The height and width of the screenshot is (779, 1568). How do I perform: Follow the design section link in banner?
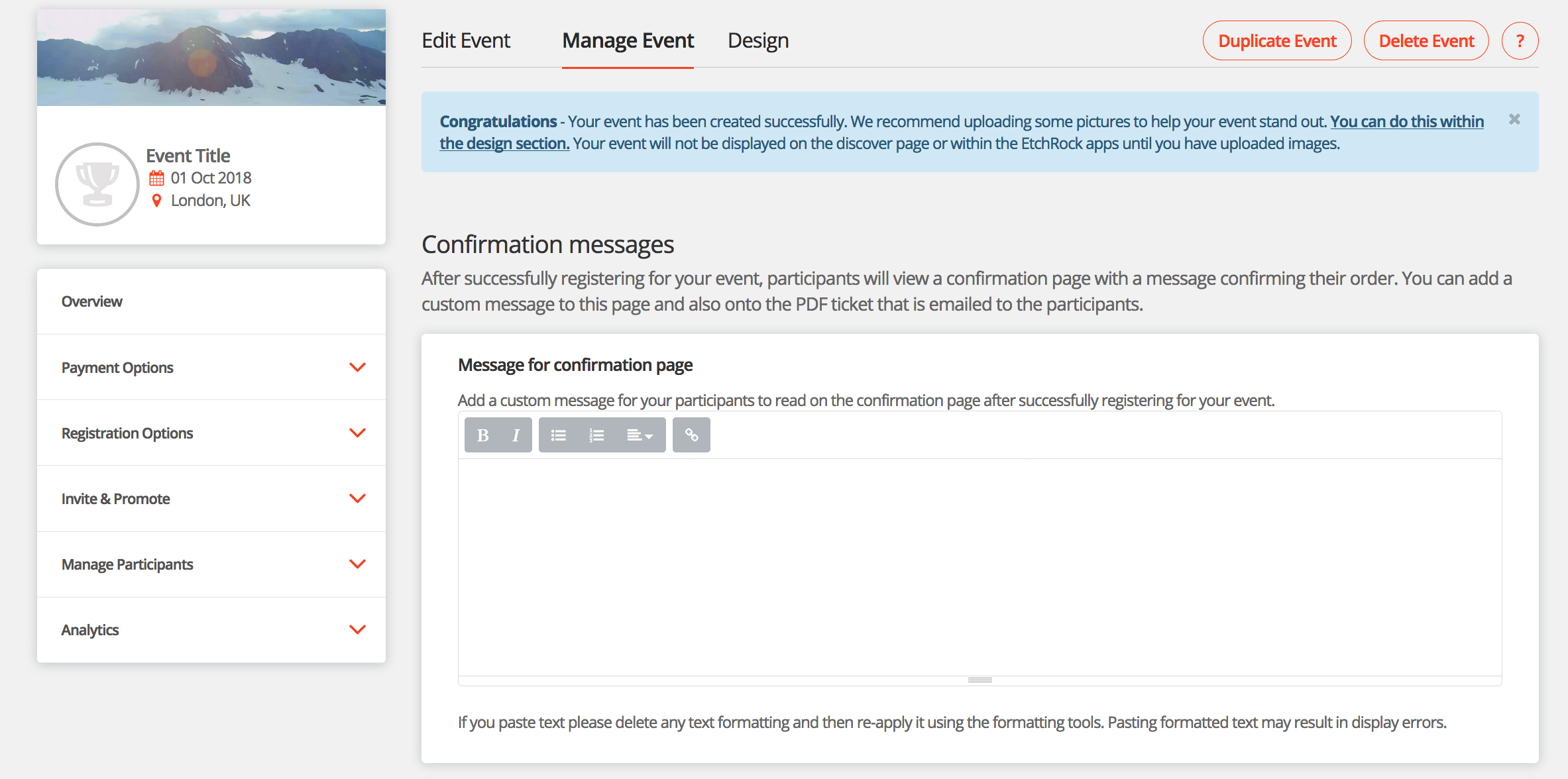pos(504,144)
